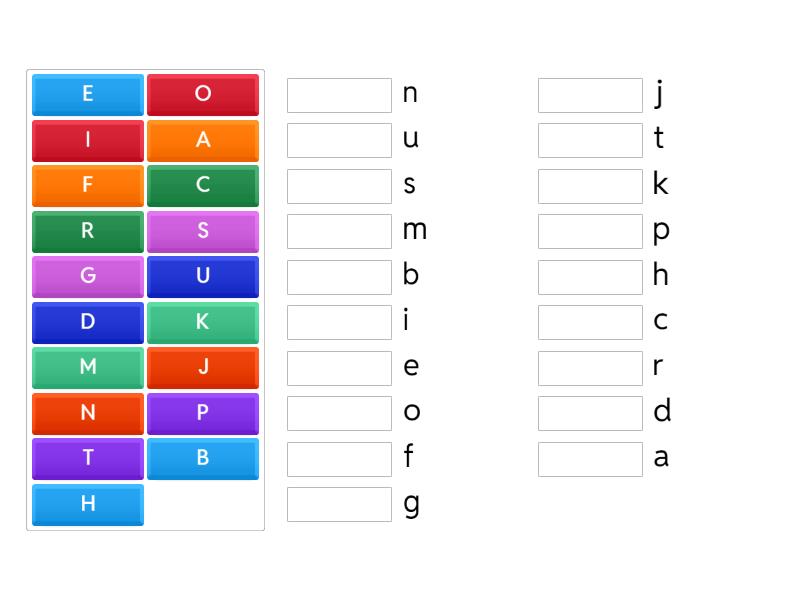Select the blue letter E tile
The height and width of the screenshot is (600, 800).
87,94
